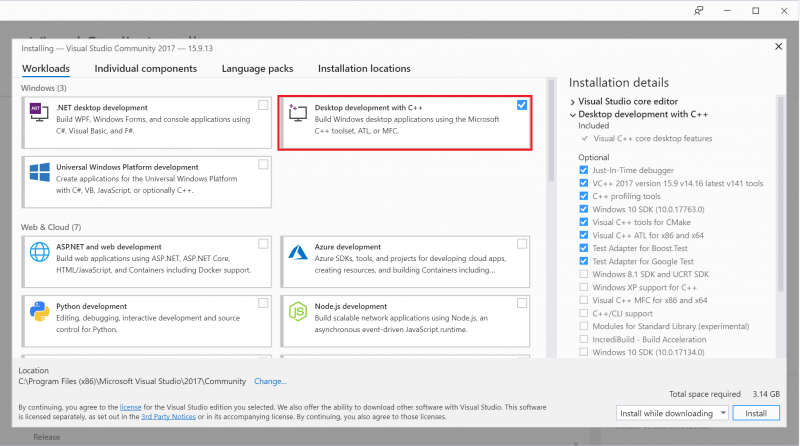Screen dimensions: 800x446
Task: Click the workloads list scrollbar
Action: tap(551, 131)
